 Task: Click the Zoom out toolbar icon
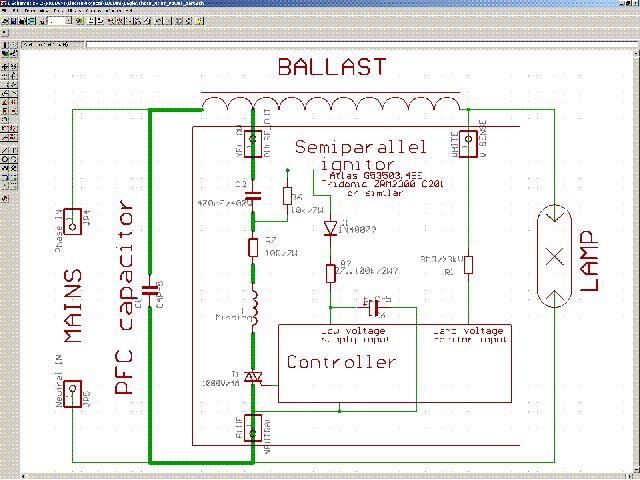point(129,20)
